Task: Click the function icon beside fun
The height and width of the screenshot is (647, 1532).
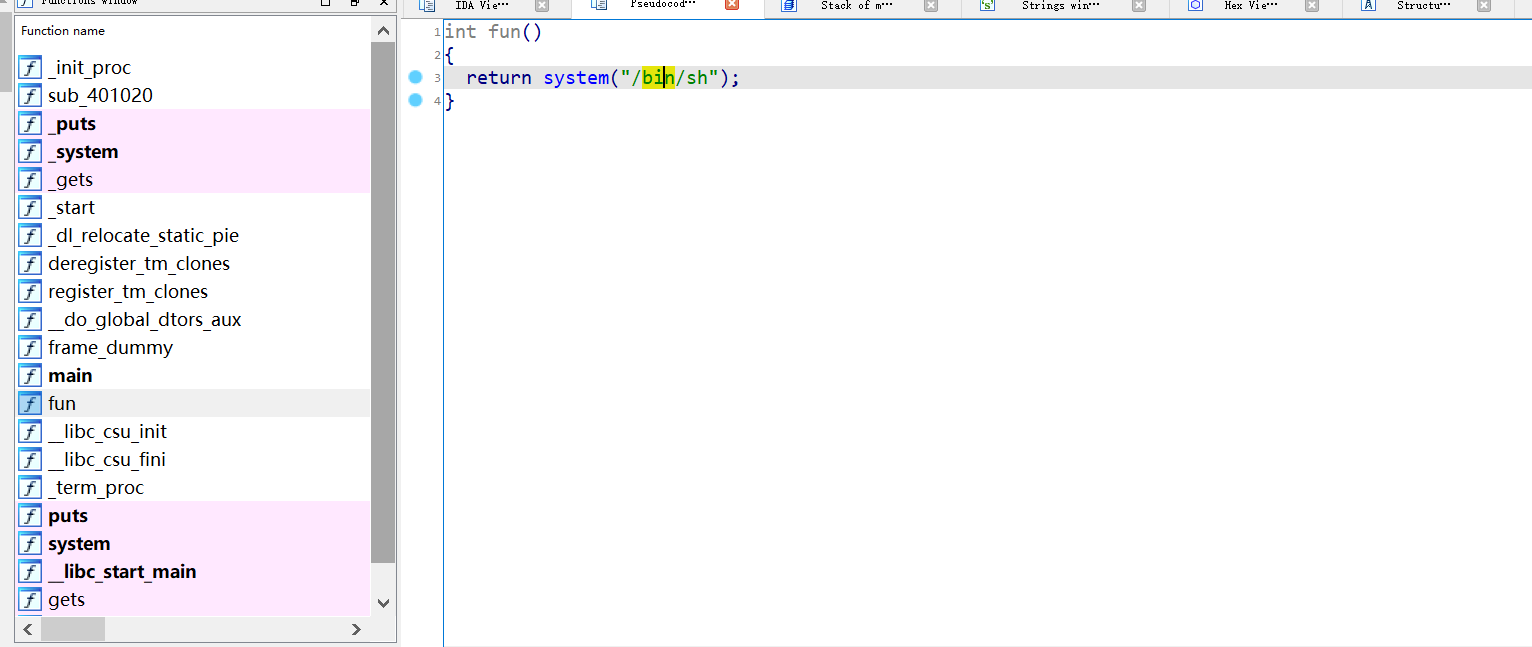Action: pos(31,403)
